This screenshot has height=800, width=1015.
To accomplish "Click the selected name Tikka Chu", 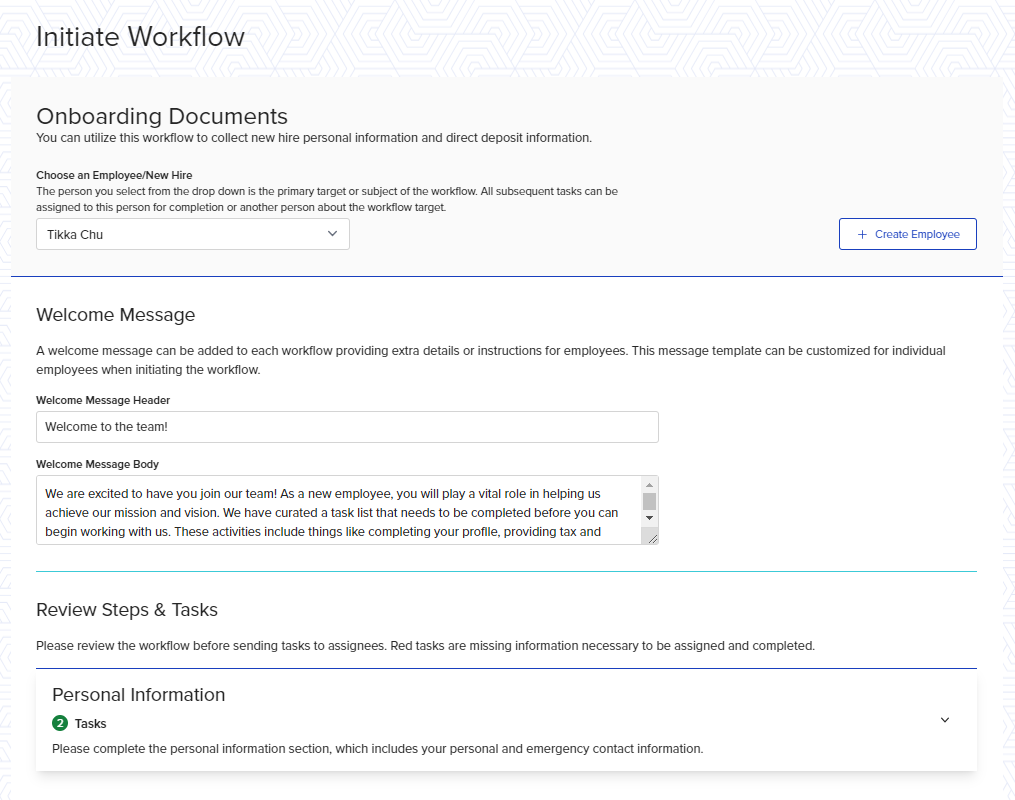I will (75, 235).
